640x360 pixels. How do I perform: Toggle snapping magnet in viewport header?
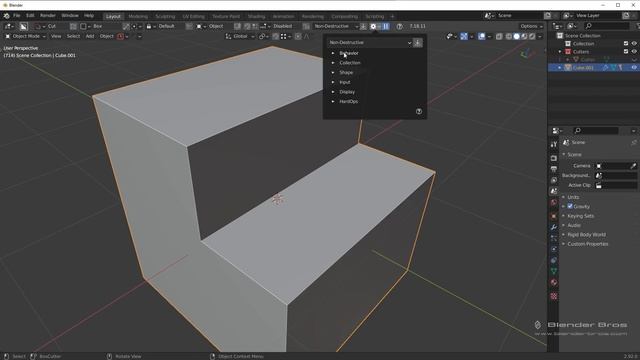click(276, 36)
